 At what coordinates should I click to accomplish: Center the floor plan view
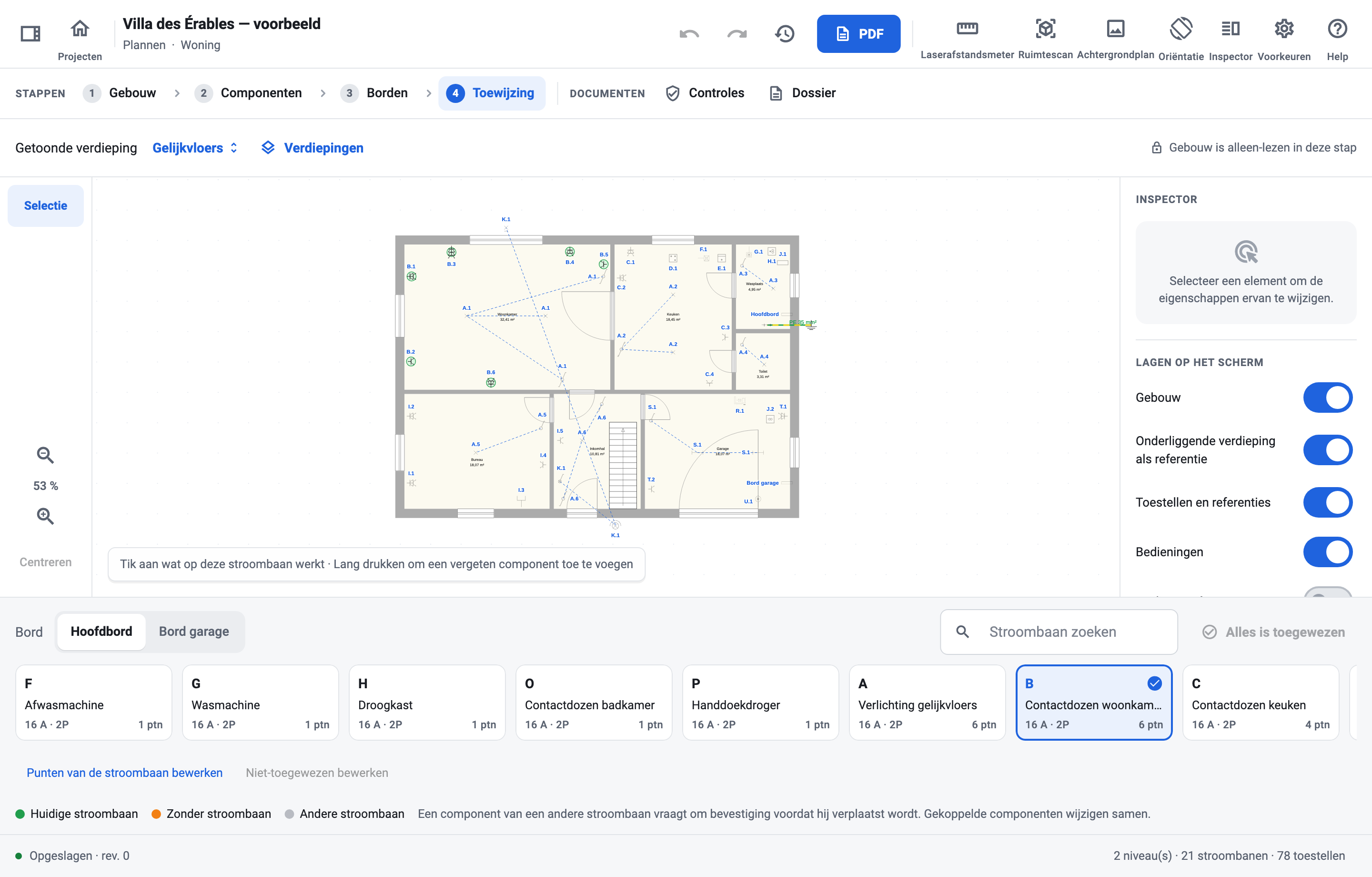tap(46, 562)
